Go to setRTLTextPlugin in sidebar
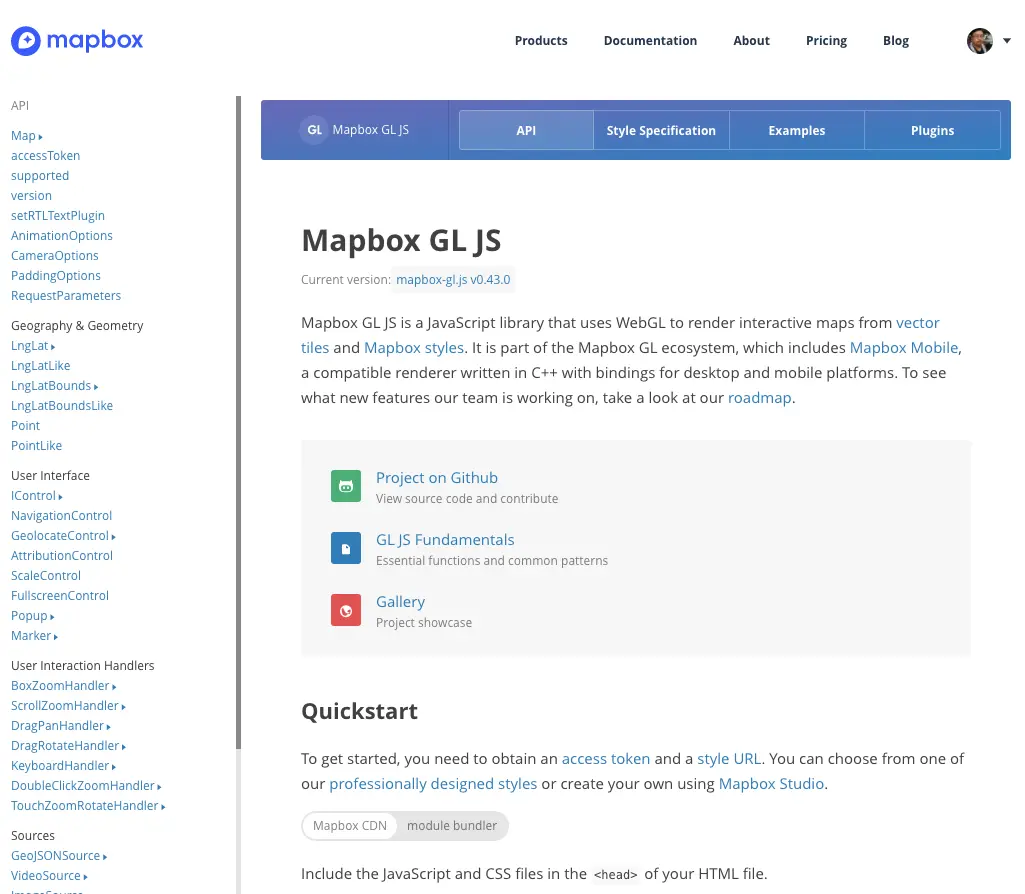This screenshot has width=1025, height=894. pos(58,216)
